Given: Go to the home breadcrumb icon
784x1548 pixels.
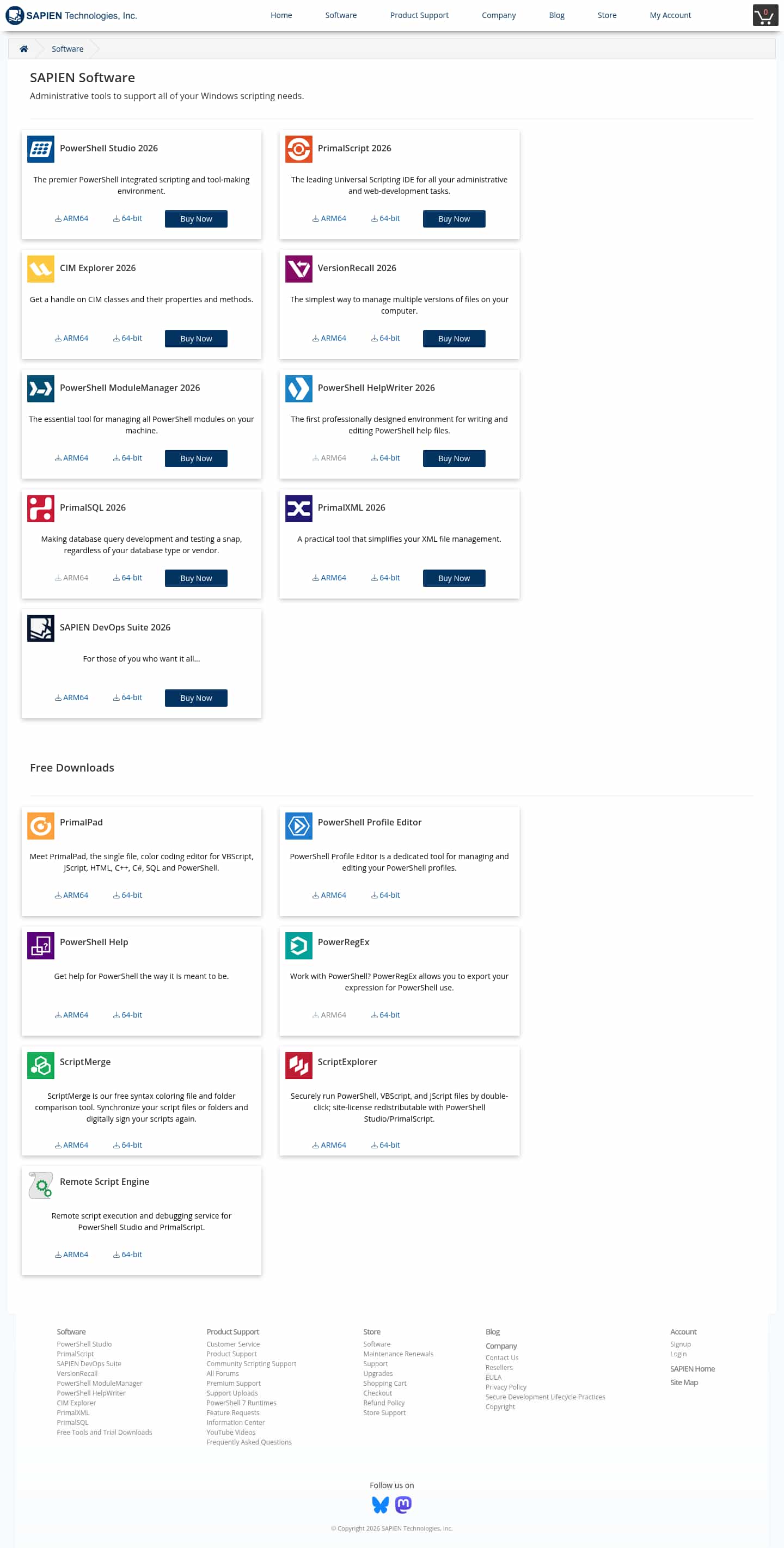Looking at the screenshot, I should click(x=24, y=48).
